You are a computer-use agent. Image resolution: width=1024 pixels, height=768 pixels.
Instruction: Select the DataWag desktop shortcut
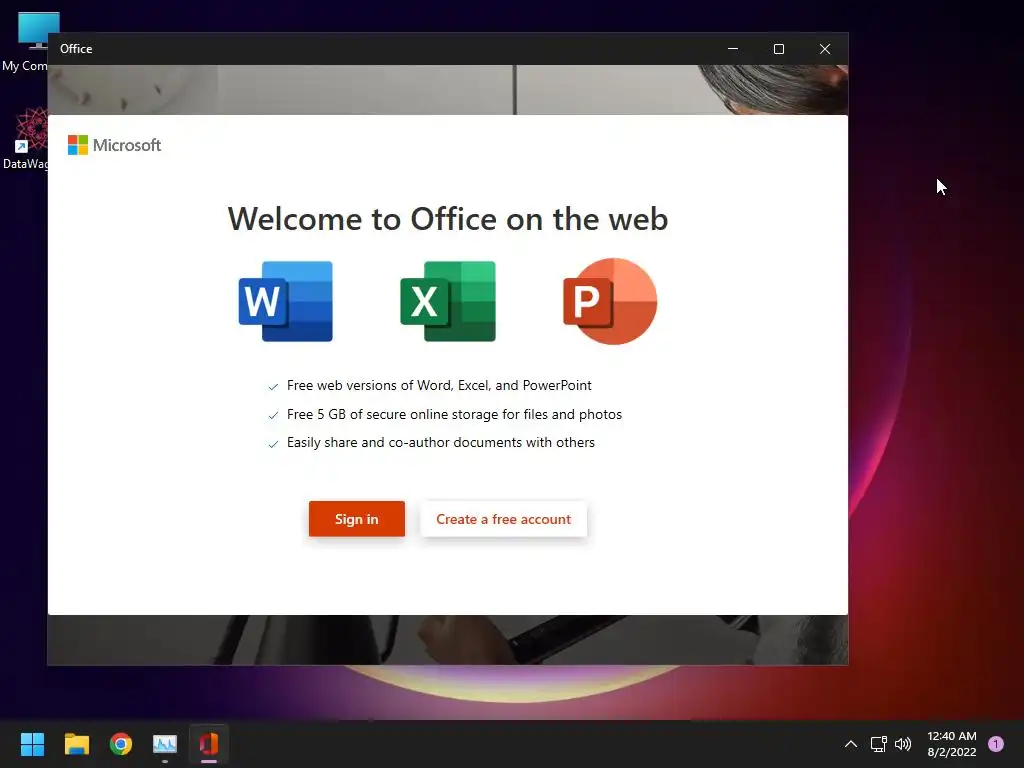coord(25,138)
